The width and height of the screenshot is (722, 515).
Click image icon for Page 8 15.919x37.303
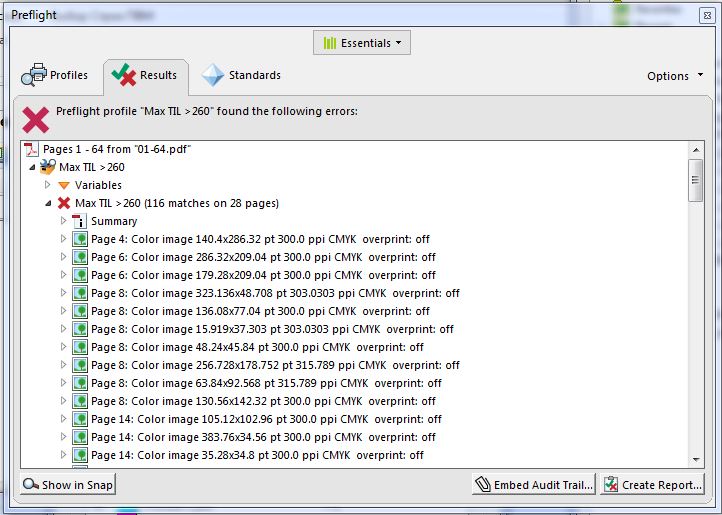[80, 329]
